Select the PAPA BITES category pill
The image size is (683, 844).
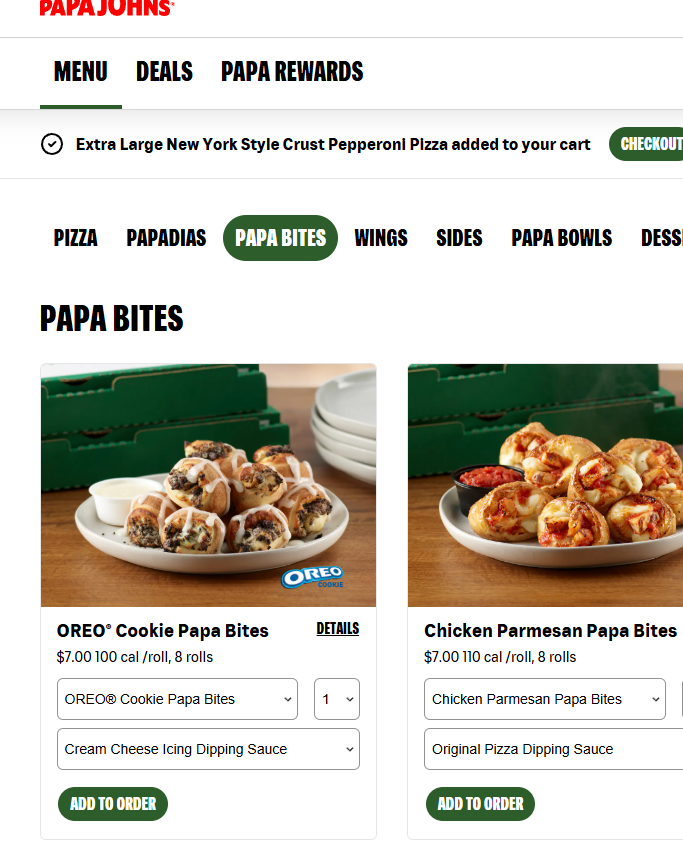[280, 238]
